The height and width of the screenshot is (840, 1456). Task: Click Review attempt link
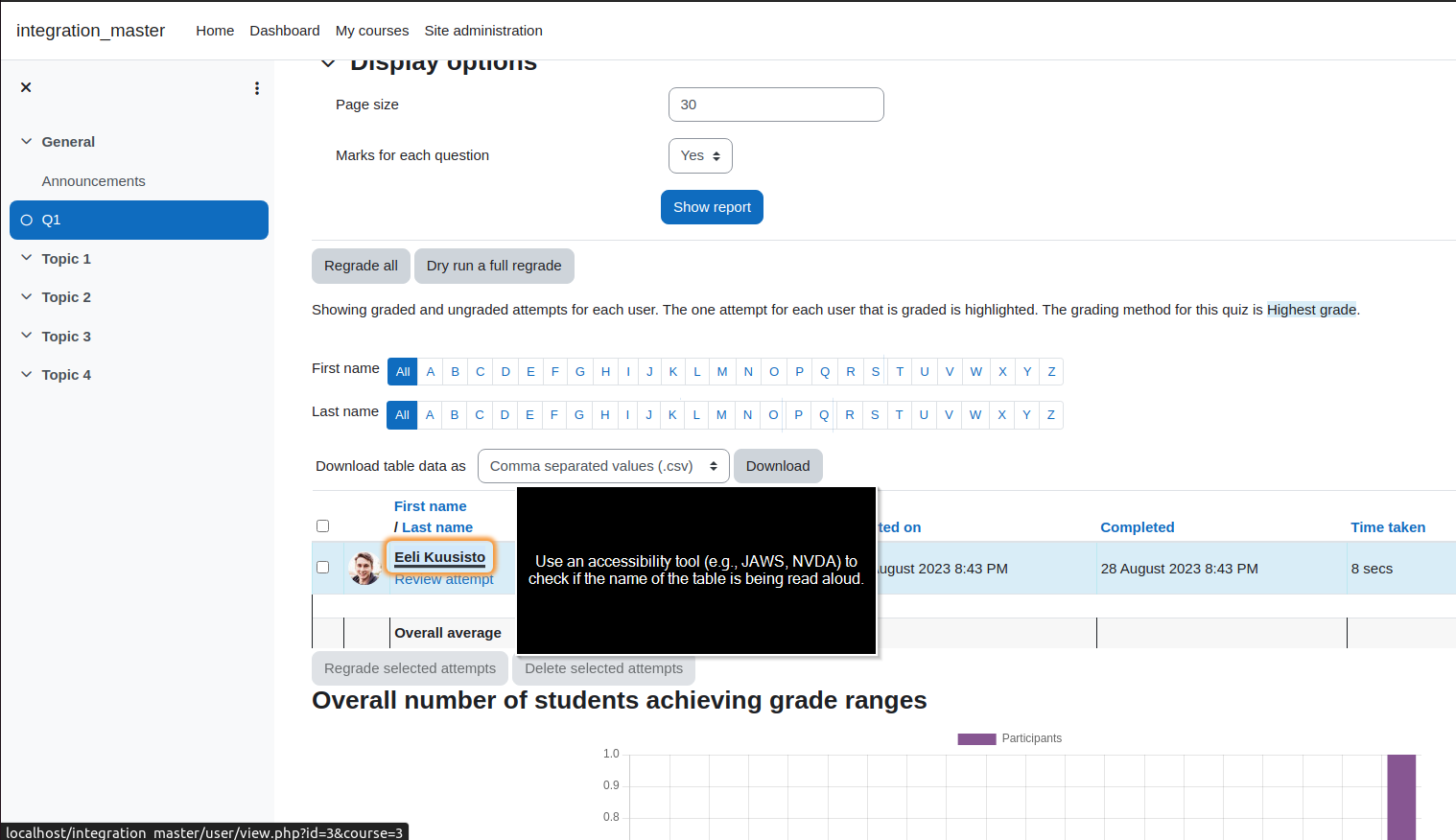click(x=444, y=579)
